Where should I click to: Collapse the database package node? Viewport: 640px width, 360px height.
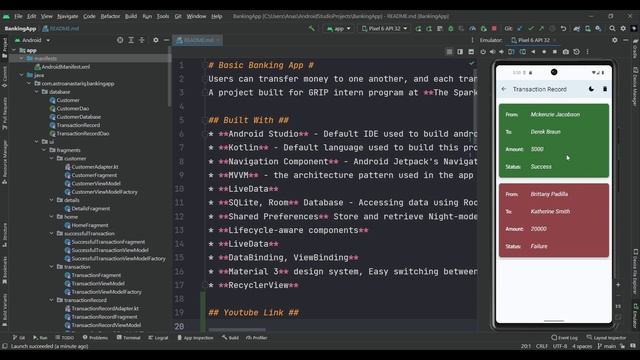tap(37, 92)
